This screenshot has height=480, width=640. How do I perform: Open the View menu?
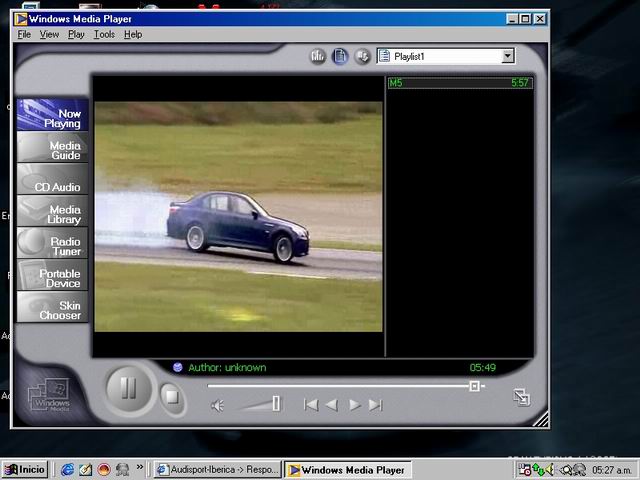point(49,35)
